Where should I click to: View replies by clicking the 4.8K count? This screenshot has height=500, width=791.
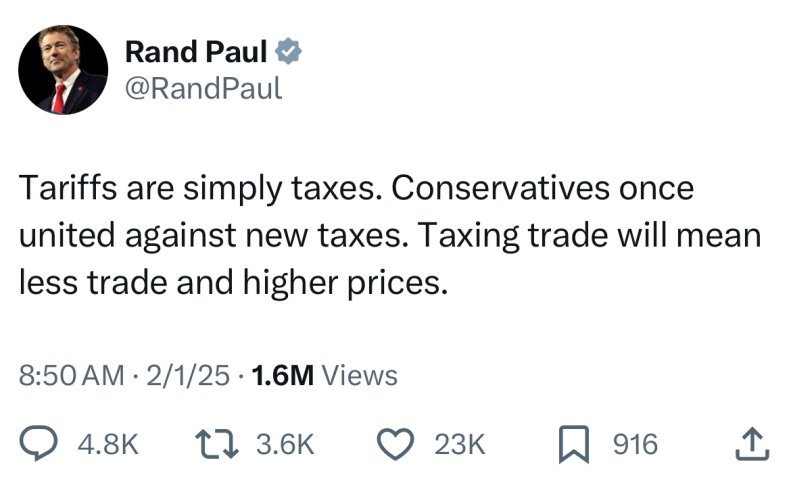108,445
